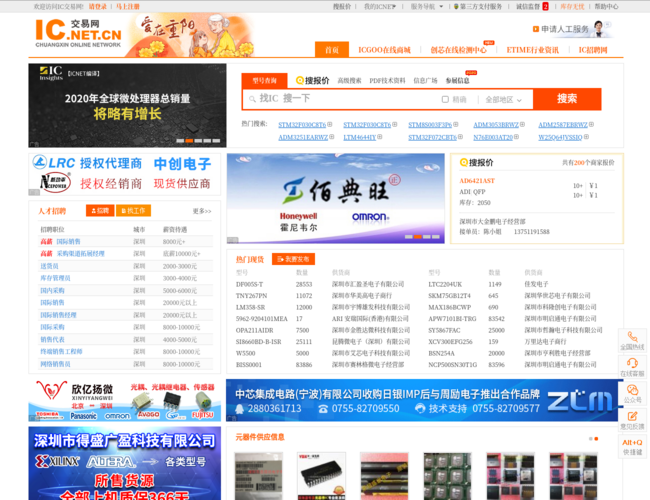The image size is (650, 500).
Task: Open the 终端销售工程师 job listing
Action: 61,351
